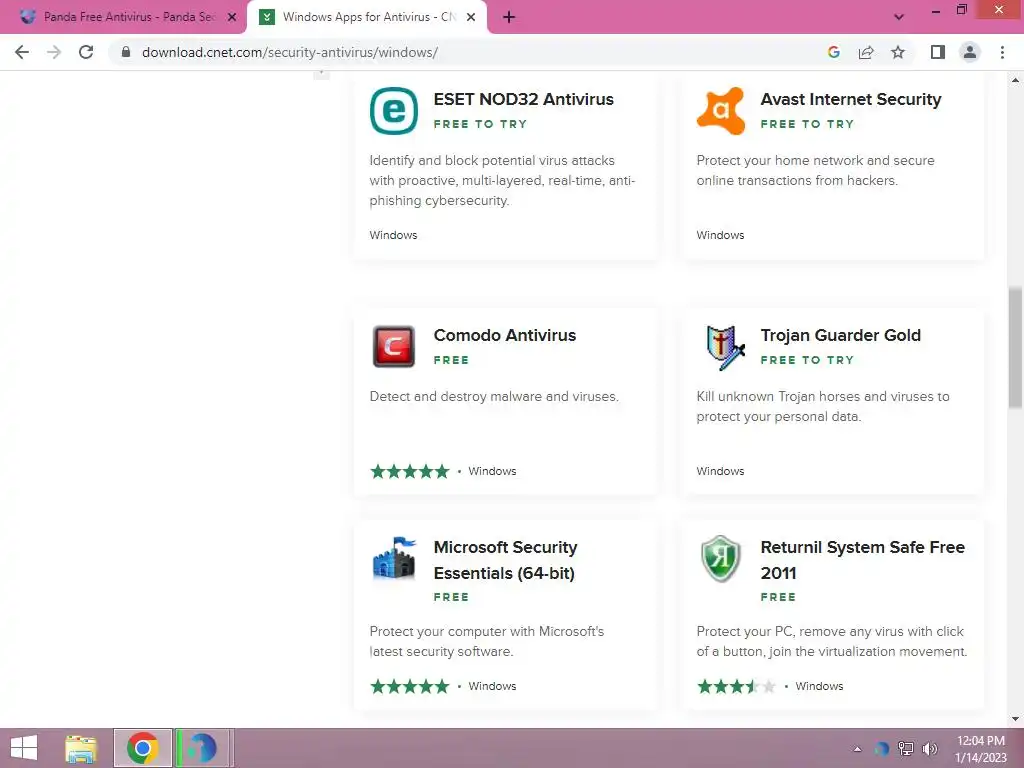Click the volume speaker tray icon
The width and height of the screenshot is (1024, 768).
(930, 749)
